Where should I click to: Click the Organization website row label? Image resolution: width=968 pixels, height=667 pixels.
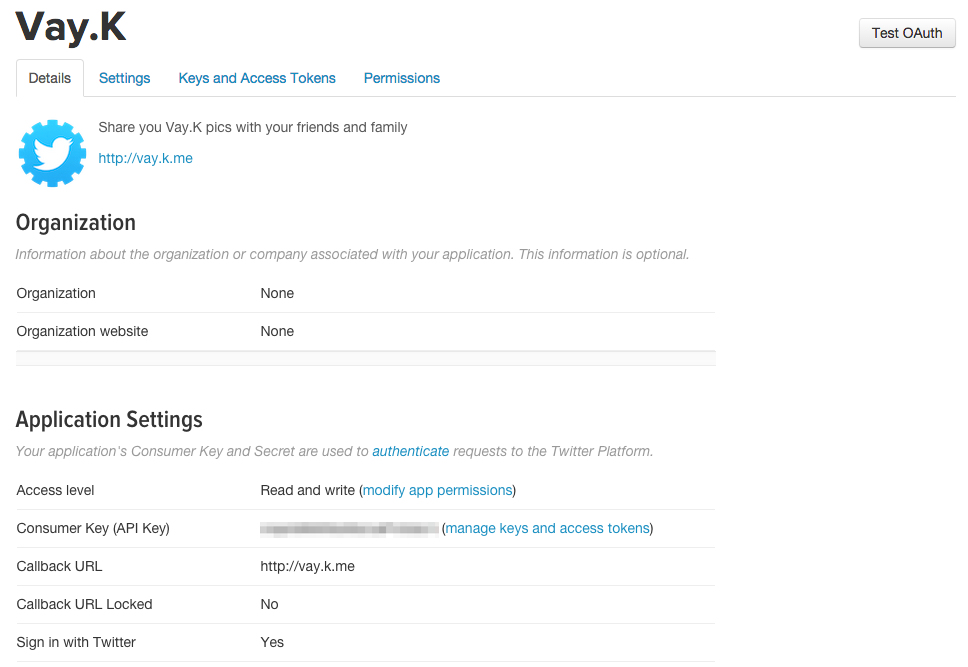(x=82, y=331)
